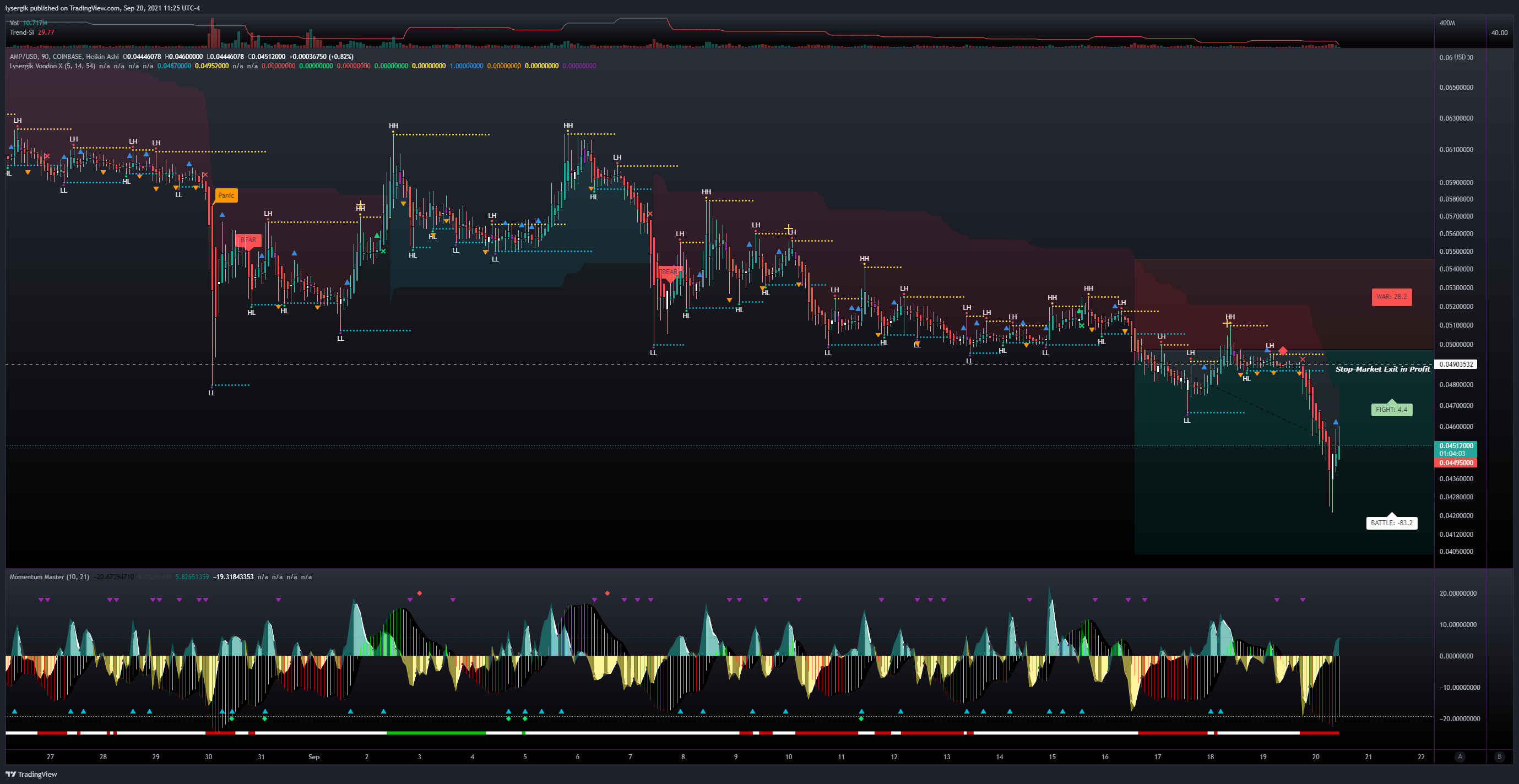
Task: Select the Stop-Market Exit in Profit text
Action: pyautogui.click(x=1382, y=369)
